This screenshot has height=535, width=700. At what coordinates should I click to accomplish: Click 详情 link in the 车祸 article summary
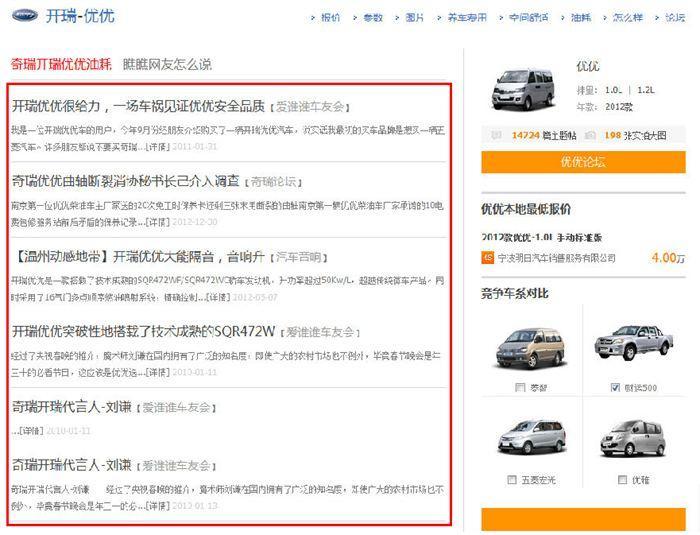(x=157, y=146)
